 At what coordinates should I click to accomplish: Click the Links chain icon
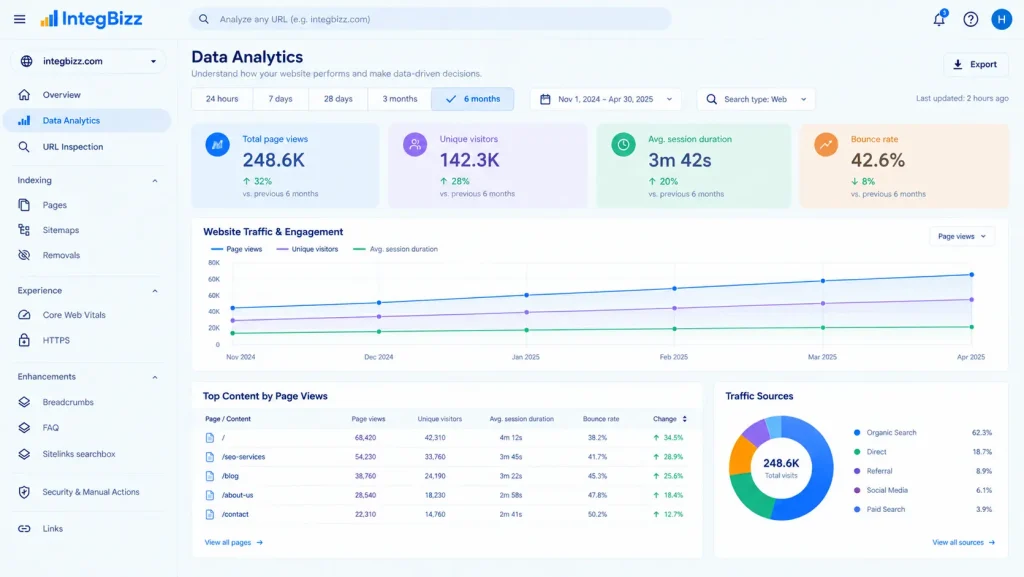coord(24,529)
